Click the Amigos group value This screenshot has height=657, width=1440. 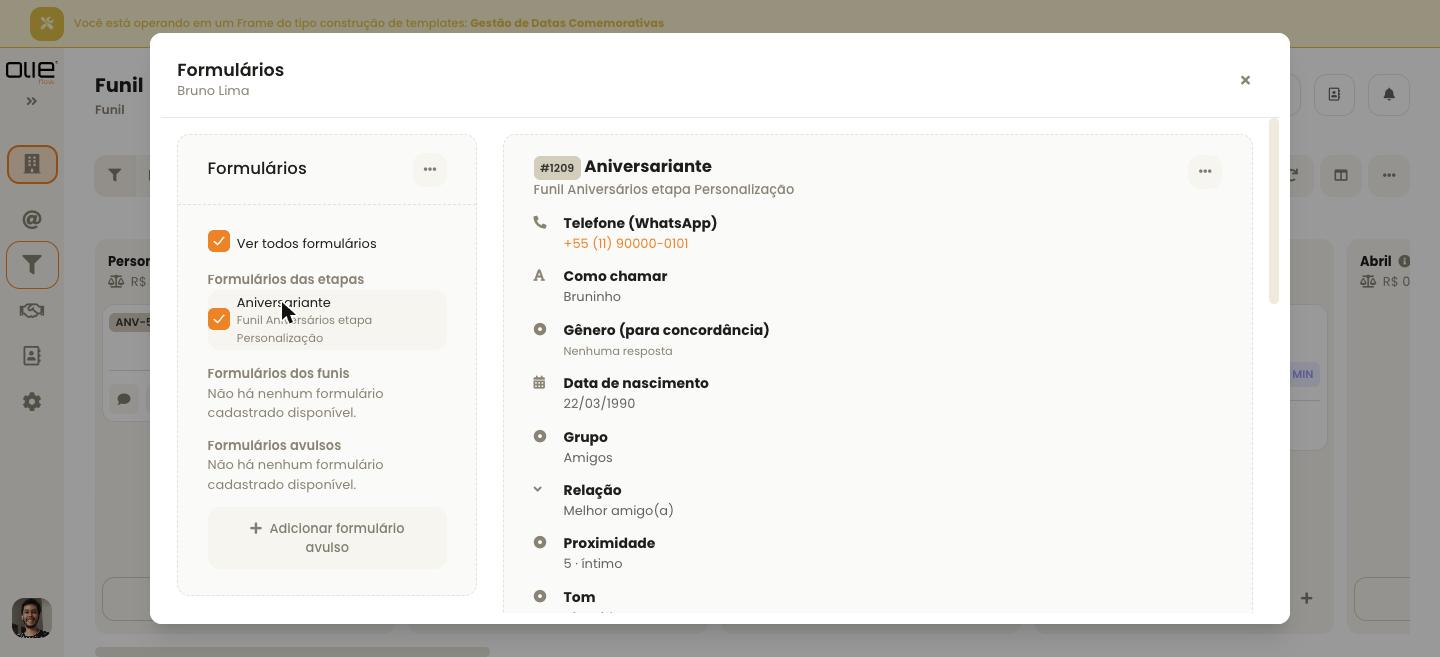588,458
